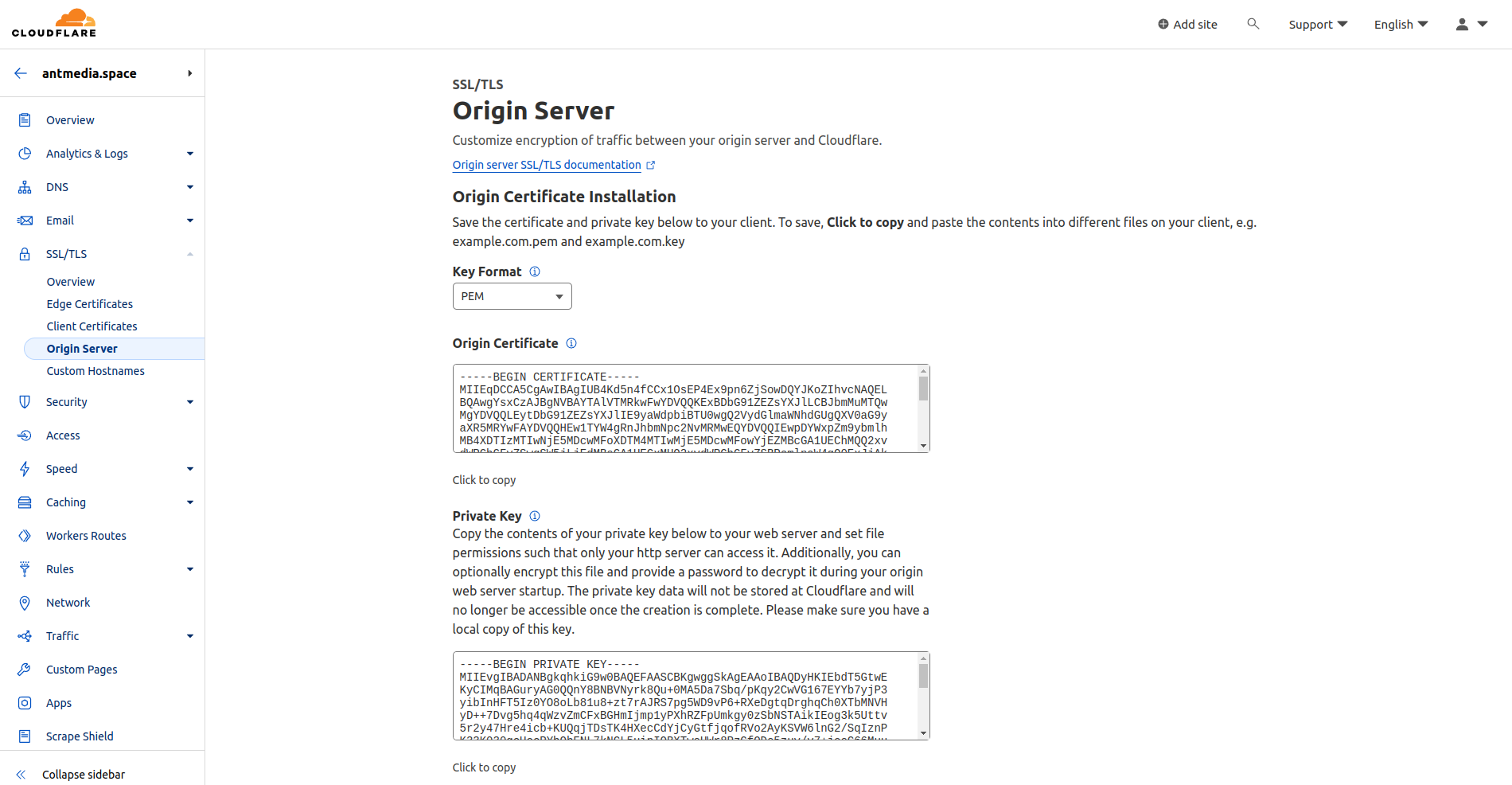The width and height of the screenshot is (1512, 785).
Task: Click the external link icon after the documentation link
Action: point(650,166)
